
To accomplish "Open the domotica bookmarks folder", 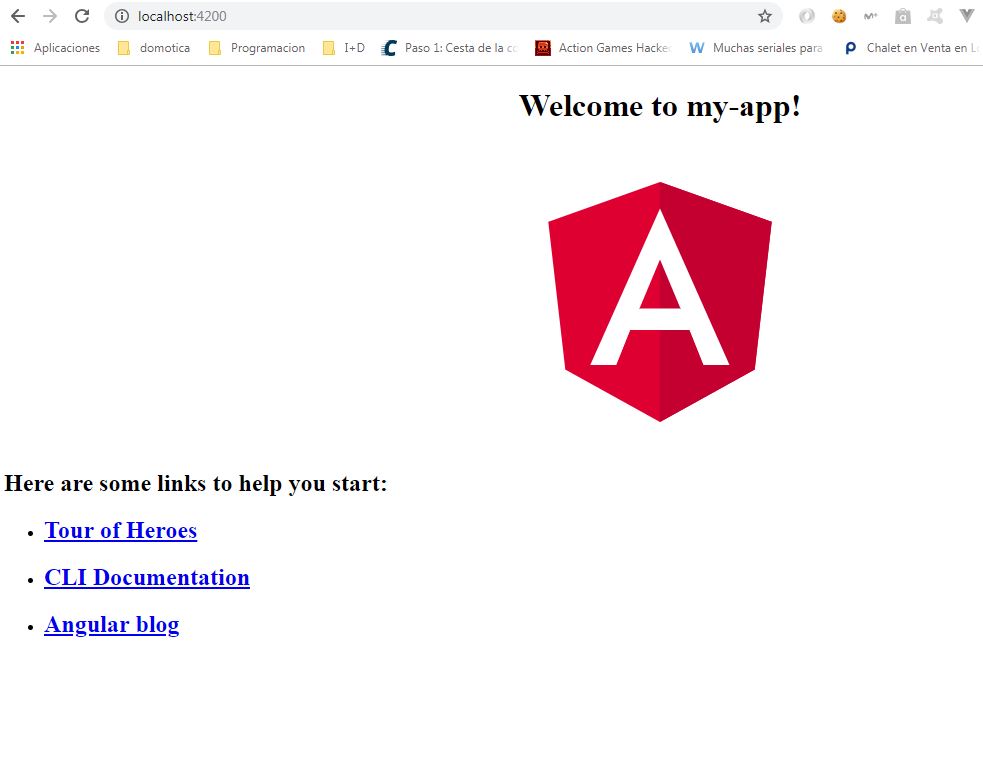I will 154,48.
